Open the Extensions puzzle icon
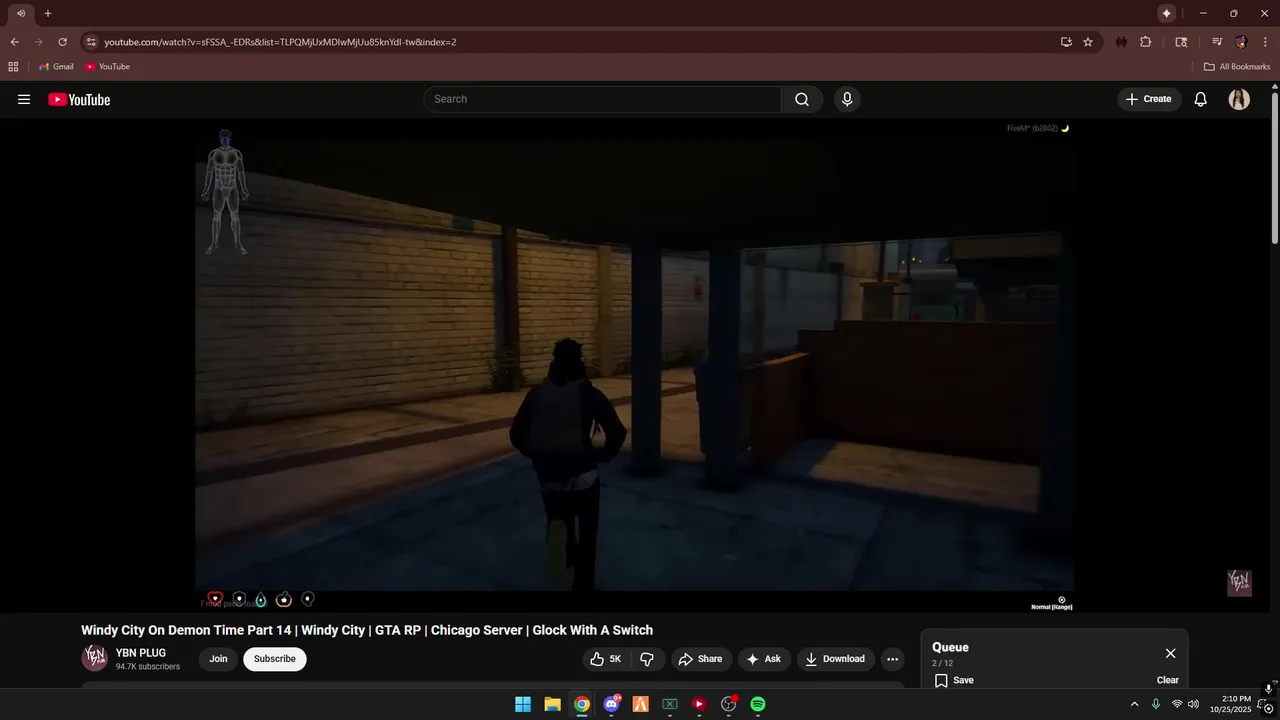The height and width of the screenshot is (720, 1280). (x=1146, y=42)
